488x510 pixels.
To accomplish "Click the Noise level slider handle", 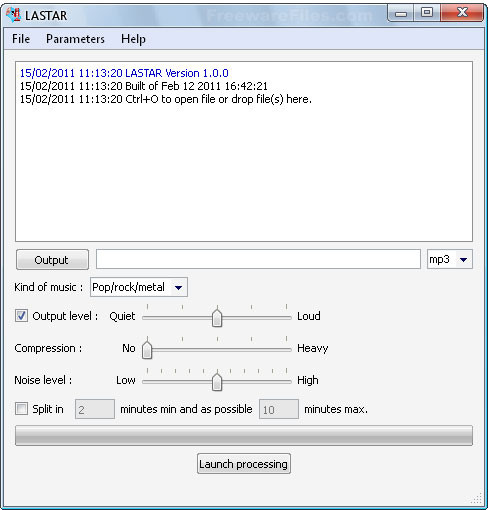I will click(217, 382).
